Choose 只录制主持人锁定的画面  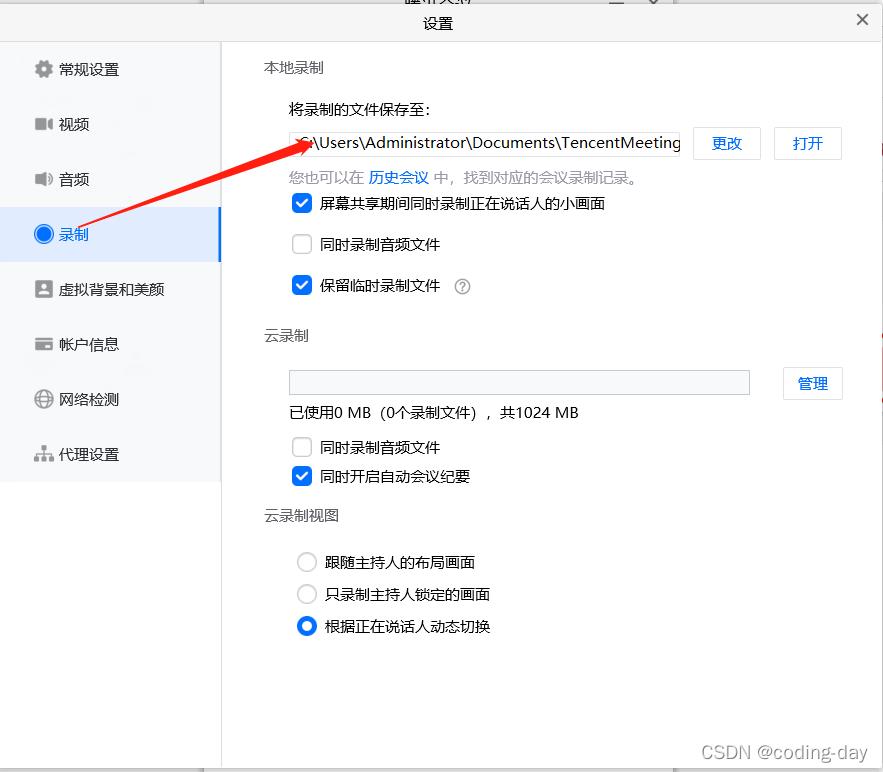tap(307, 594)
